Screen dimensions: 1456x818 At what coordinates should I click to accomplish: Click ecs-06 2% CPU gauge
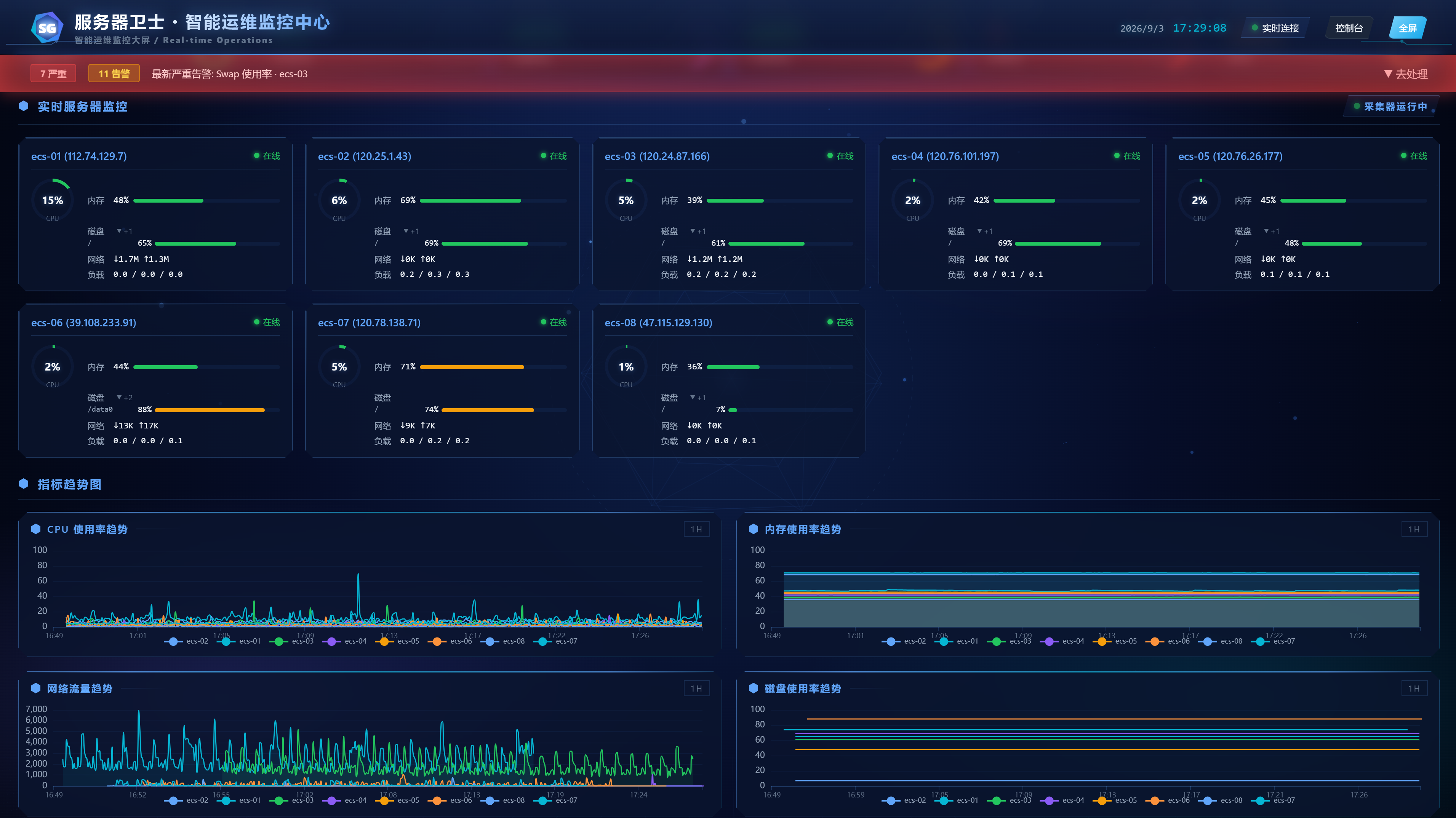click(x=52, y=367)
